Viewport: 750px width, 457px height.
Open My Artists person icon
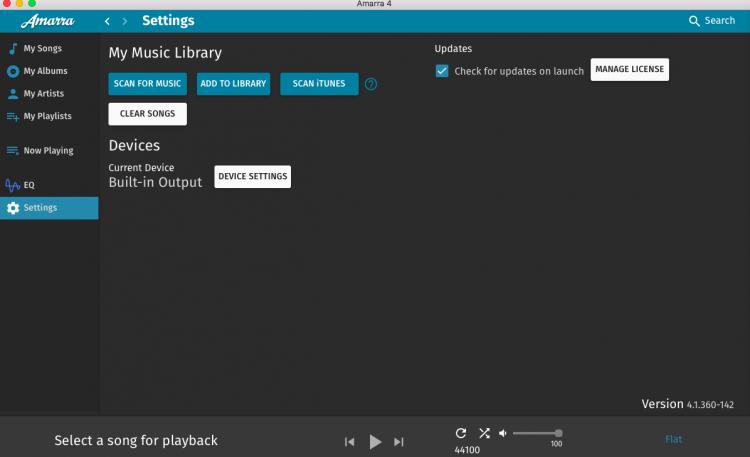pyautogui.click(x=13, y=94)
